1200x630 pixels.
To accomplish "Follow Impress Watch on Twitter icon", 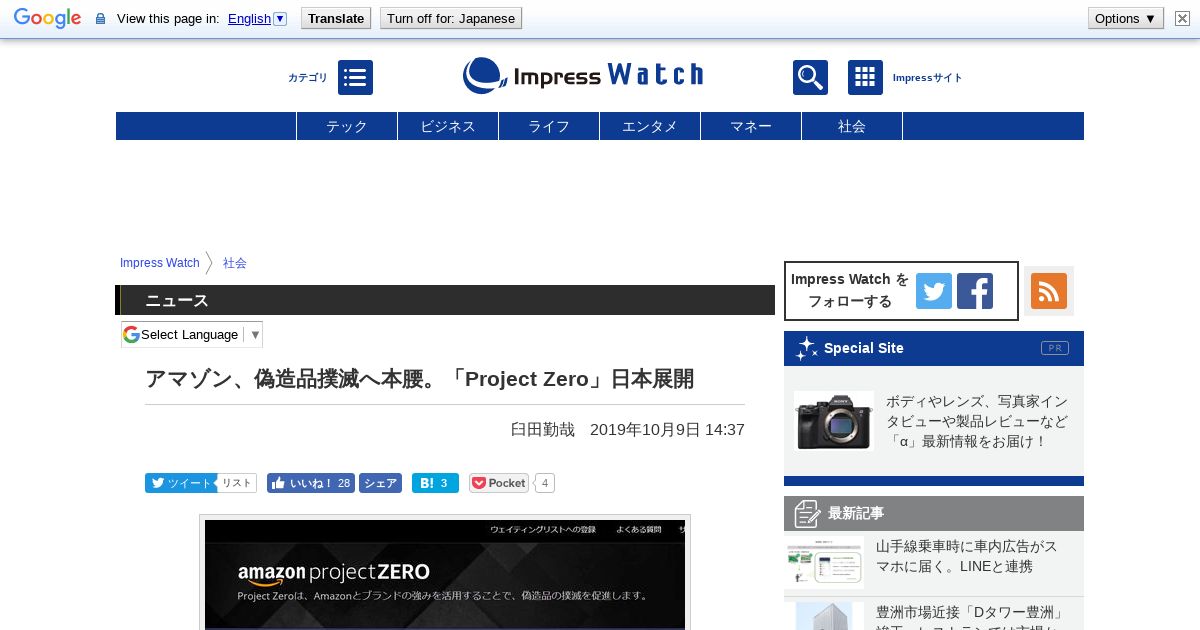I will 934,291.
